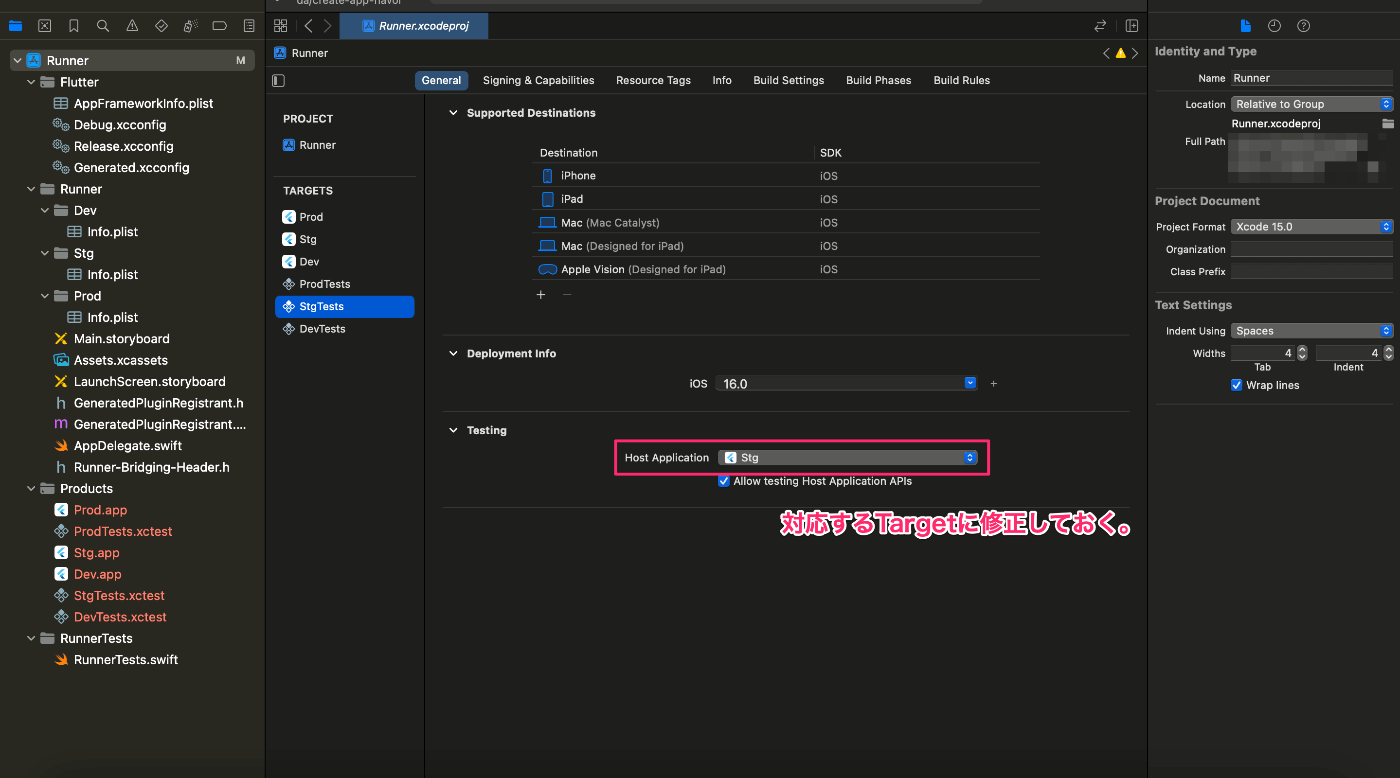Collapse the Testing section

tap(453, 430)
